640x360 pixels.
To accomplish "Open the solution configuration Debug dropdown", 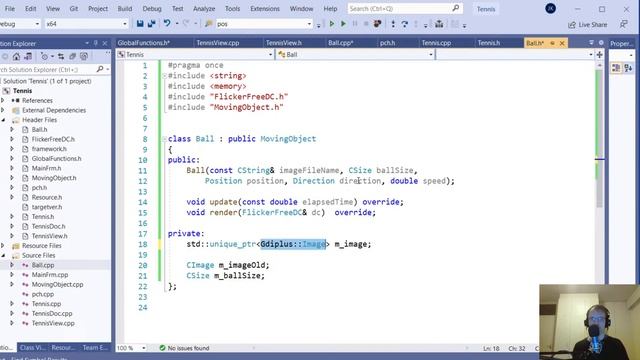I will 37,24.
